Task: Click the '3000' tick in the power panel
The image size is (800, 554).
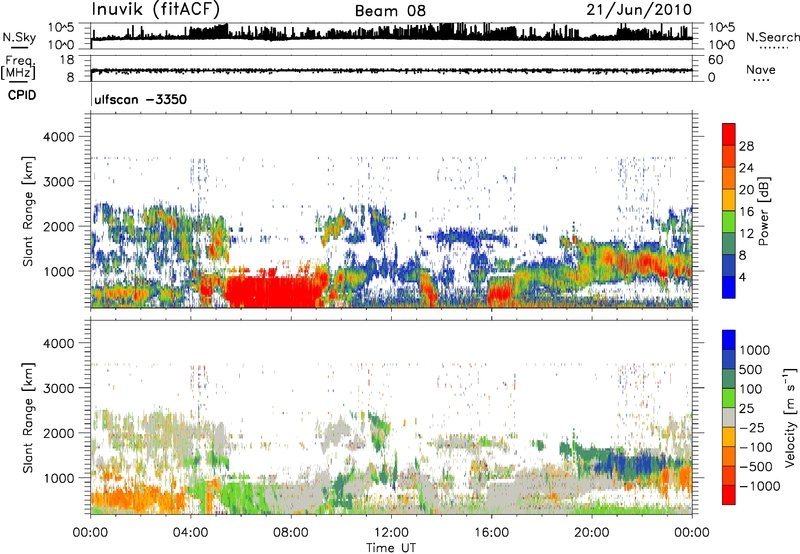Action: click(x=58, y=182)
